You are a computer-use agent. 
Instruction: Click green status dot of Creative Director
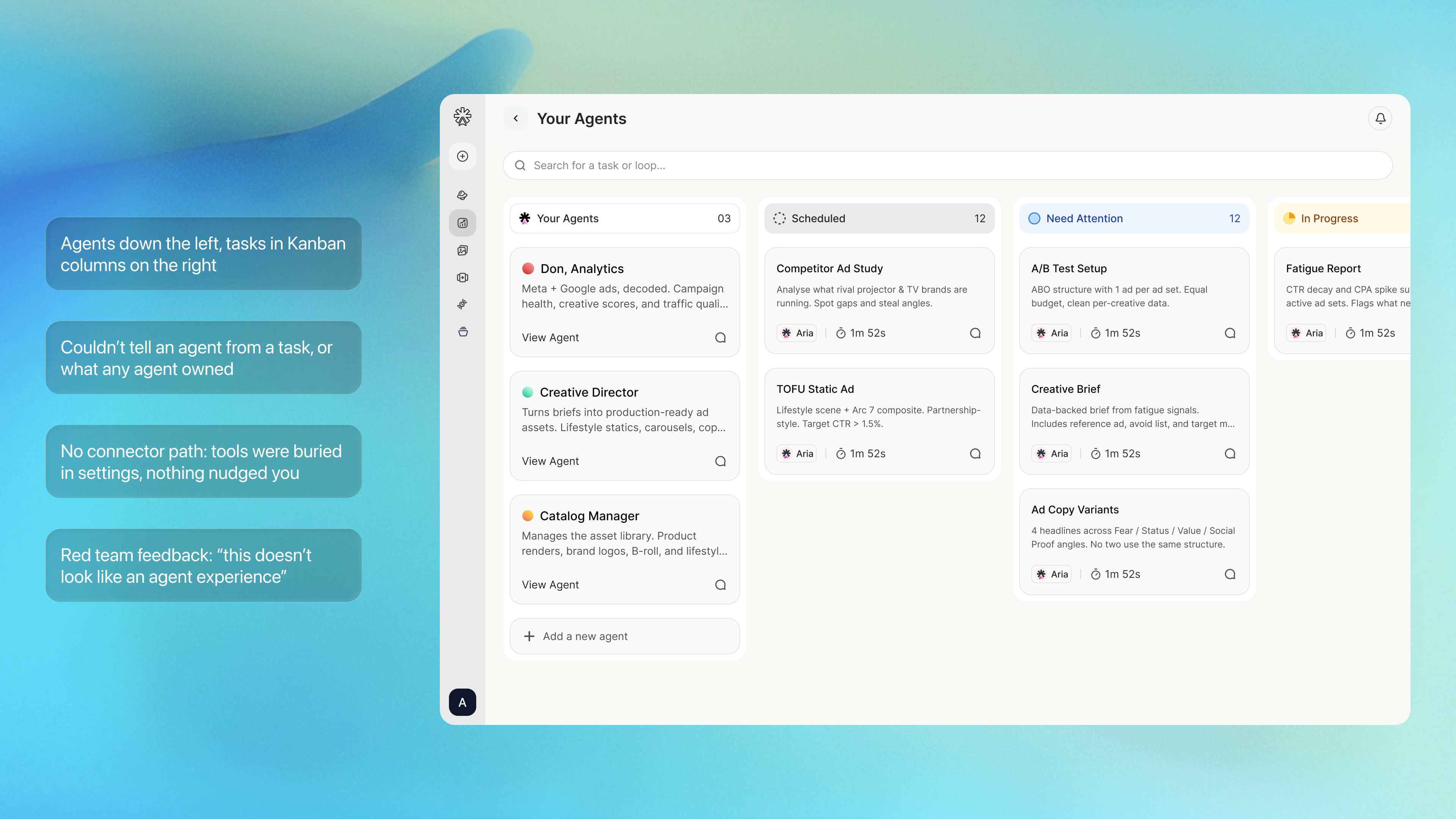(528, 392)
